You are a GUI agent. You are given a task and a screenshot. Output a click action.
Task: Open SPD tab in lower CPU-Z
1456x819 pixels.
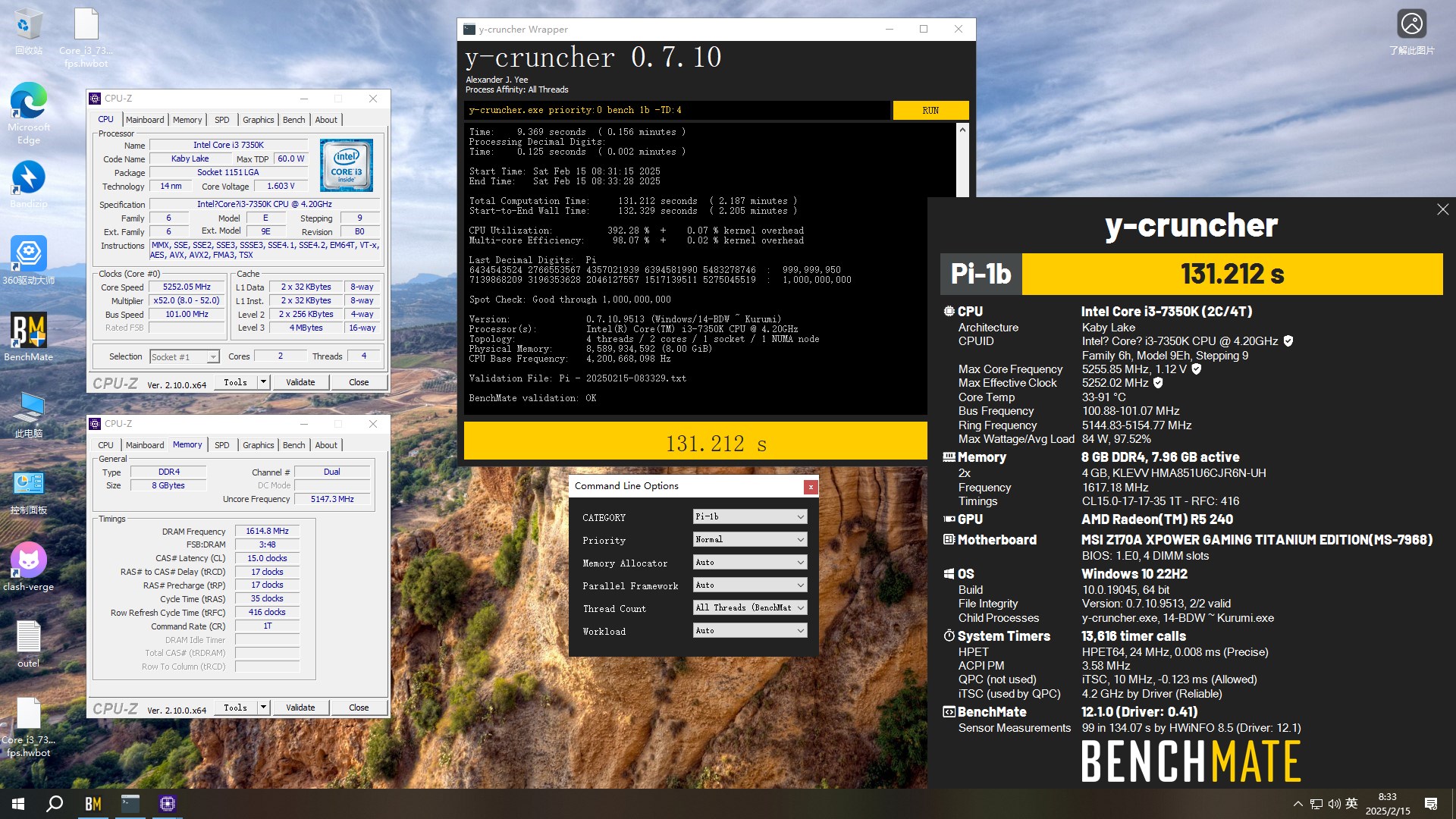(221, 445)
